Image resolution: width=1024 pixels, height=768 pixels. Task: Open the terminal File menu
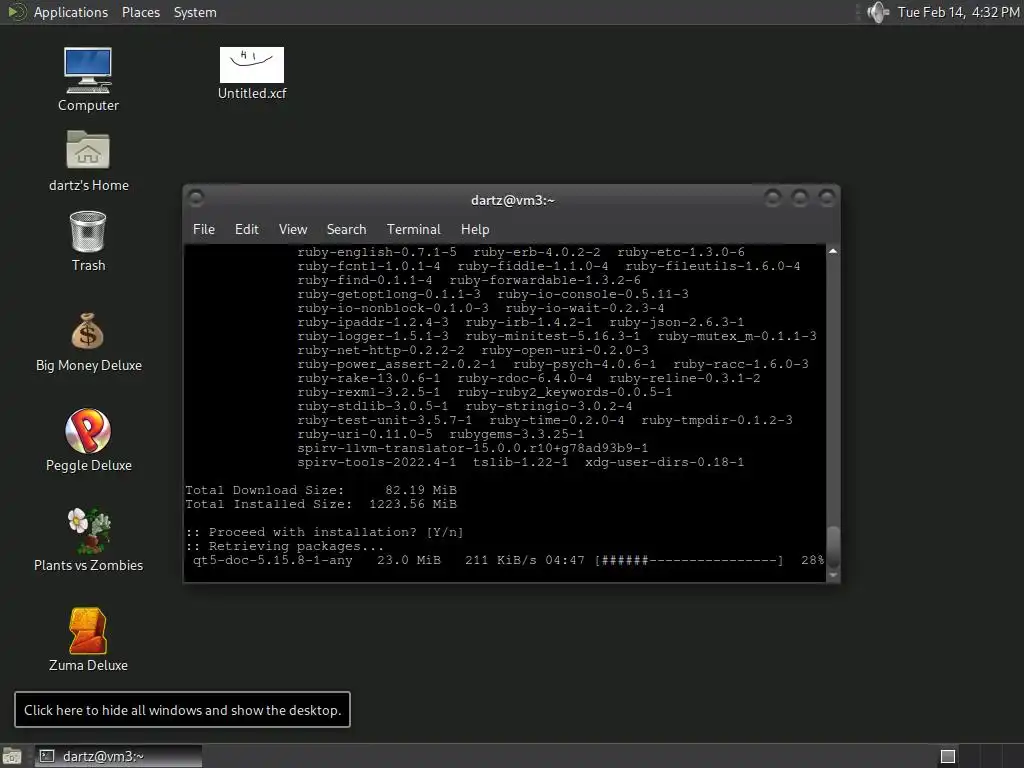pos(204,229)
